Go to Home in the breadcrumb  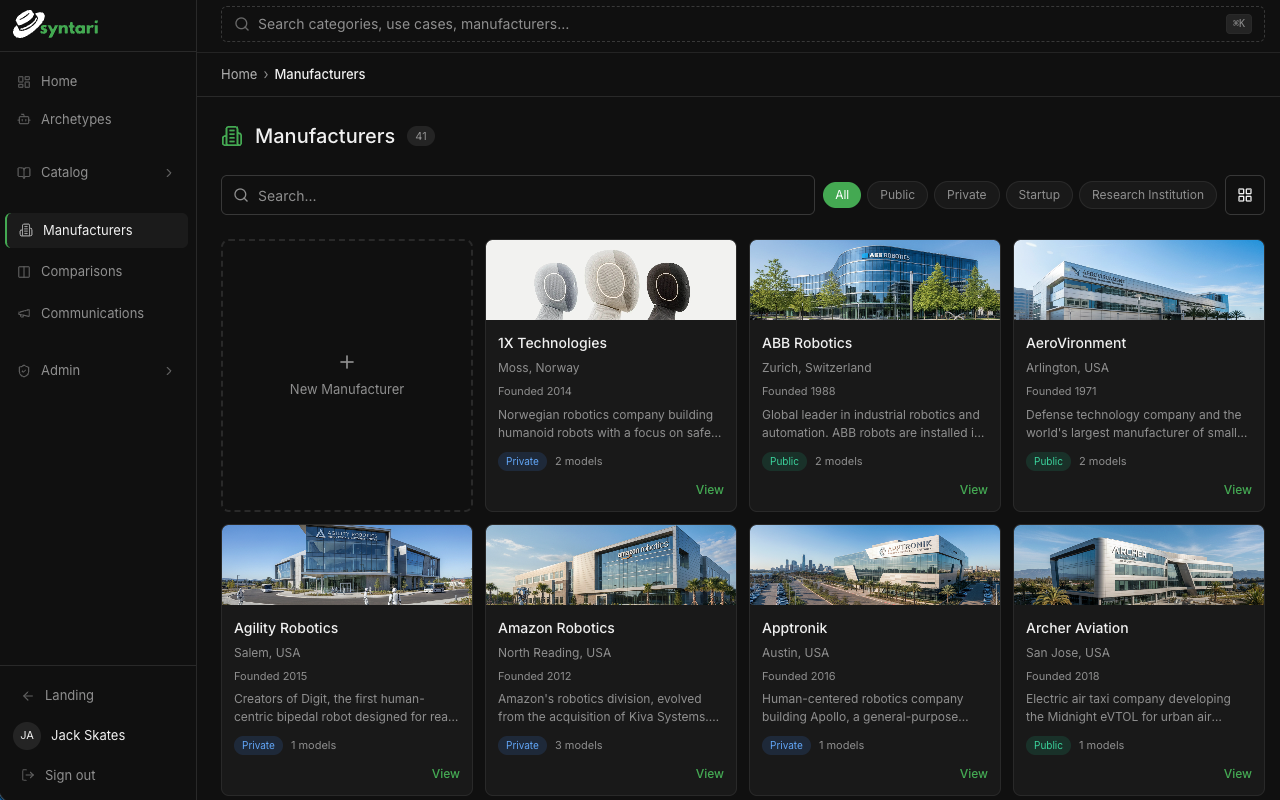(239, 74)
